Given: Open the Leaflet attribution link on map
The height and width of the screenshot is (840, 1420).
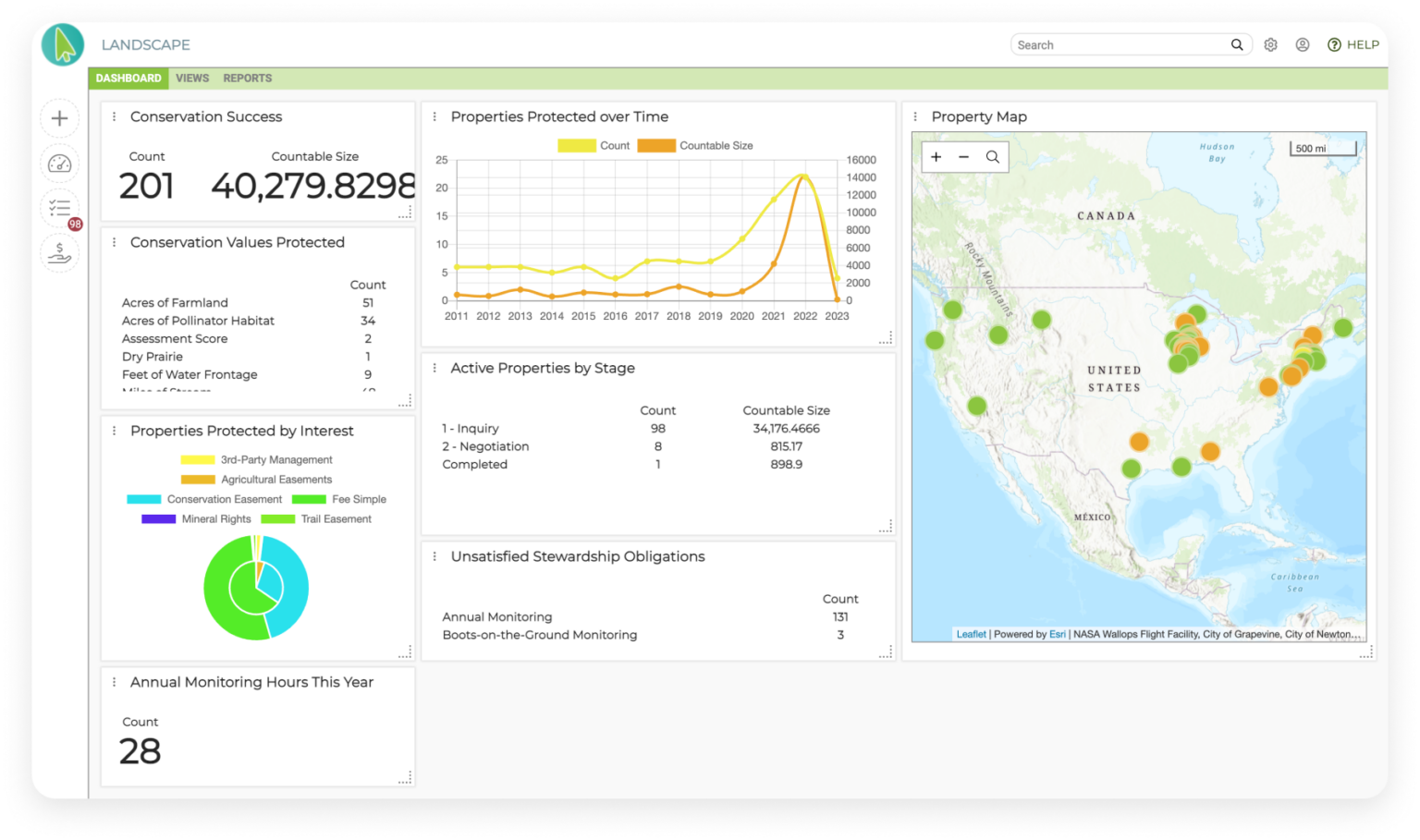Looking at the screenshot, I should pos(971,635).
